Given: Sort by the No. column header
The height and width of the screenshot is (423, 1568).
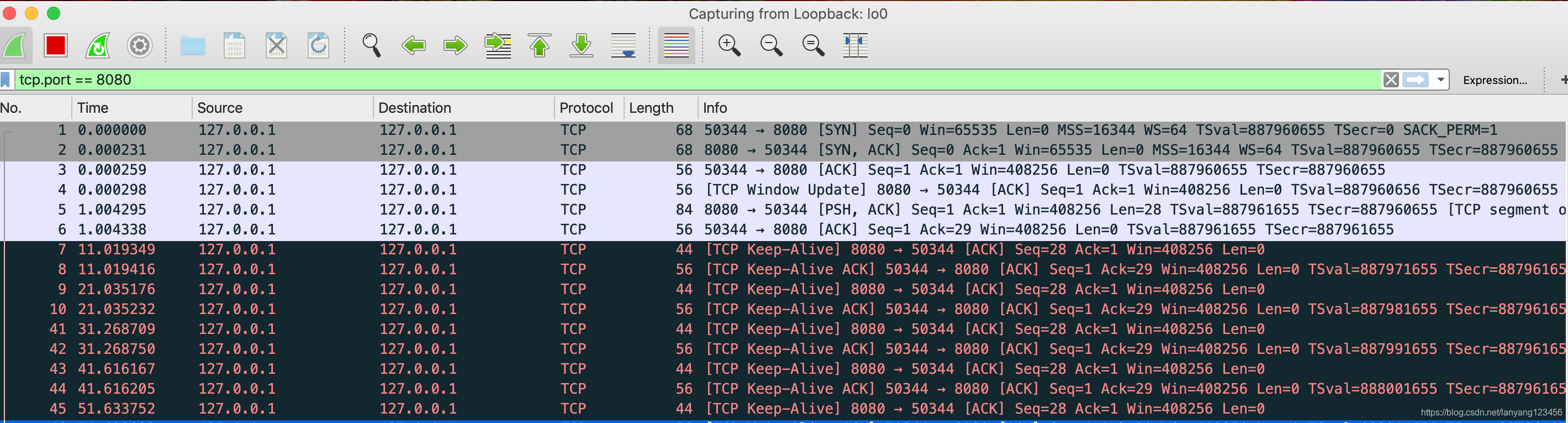Looking at the screenshot, I should click(35, 108).
